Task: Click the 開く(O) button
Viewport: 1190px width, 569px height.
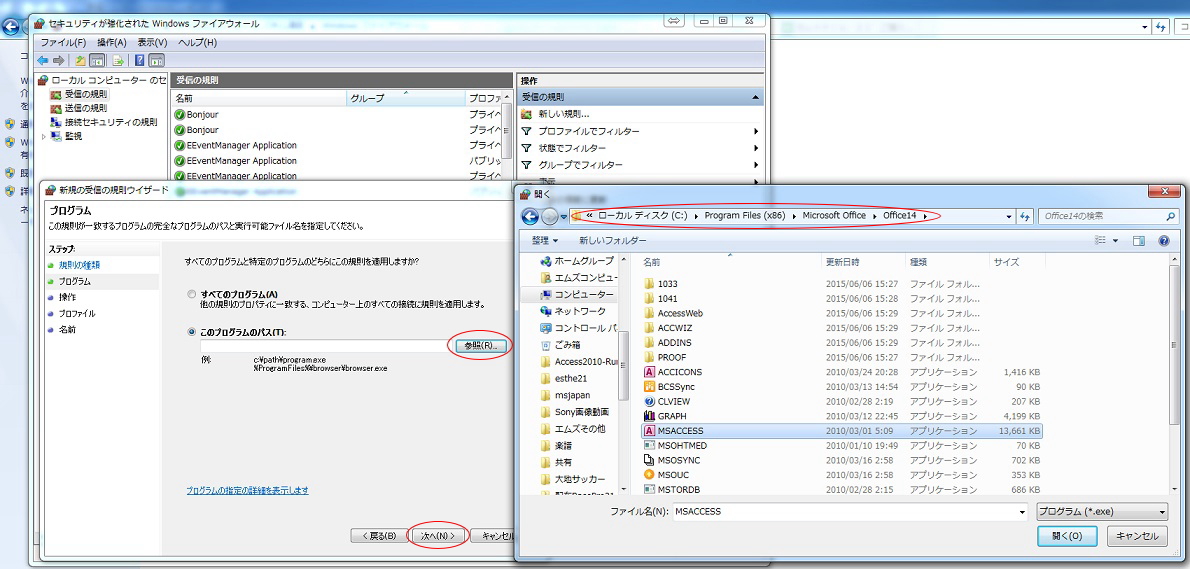Action: (x=1067, y=536)
